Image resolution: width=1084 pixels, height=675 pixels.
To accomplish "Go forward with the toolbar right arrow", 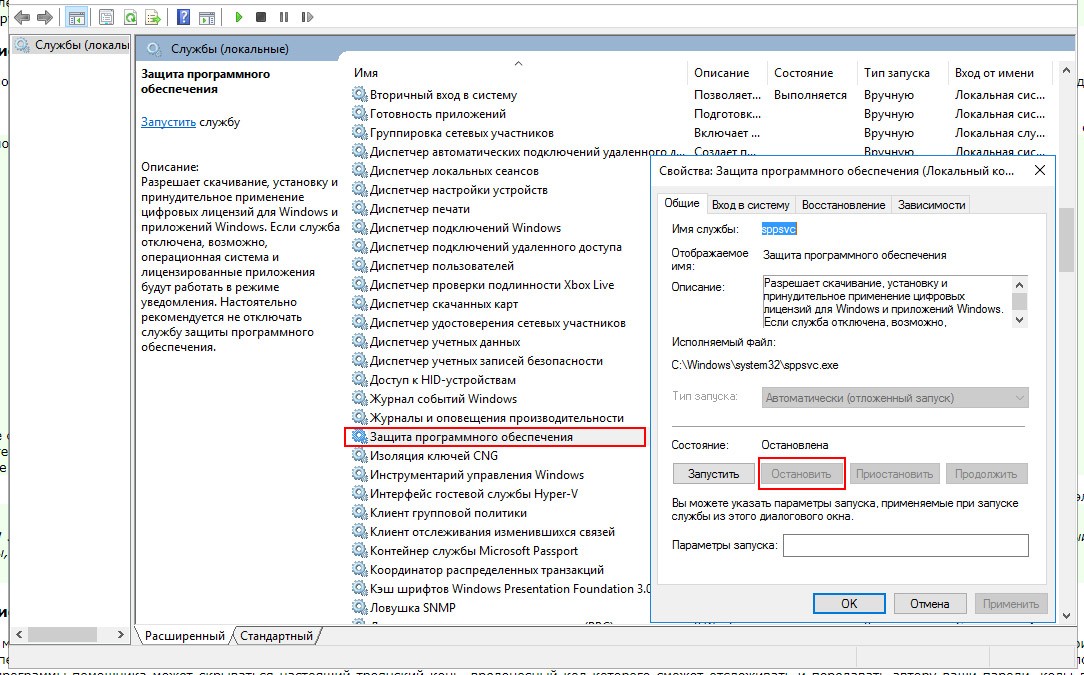I will (x=45, y=17).
